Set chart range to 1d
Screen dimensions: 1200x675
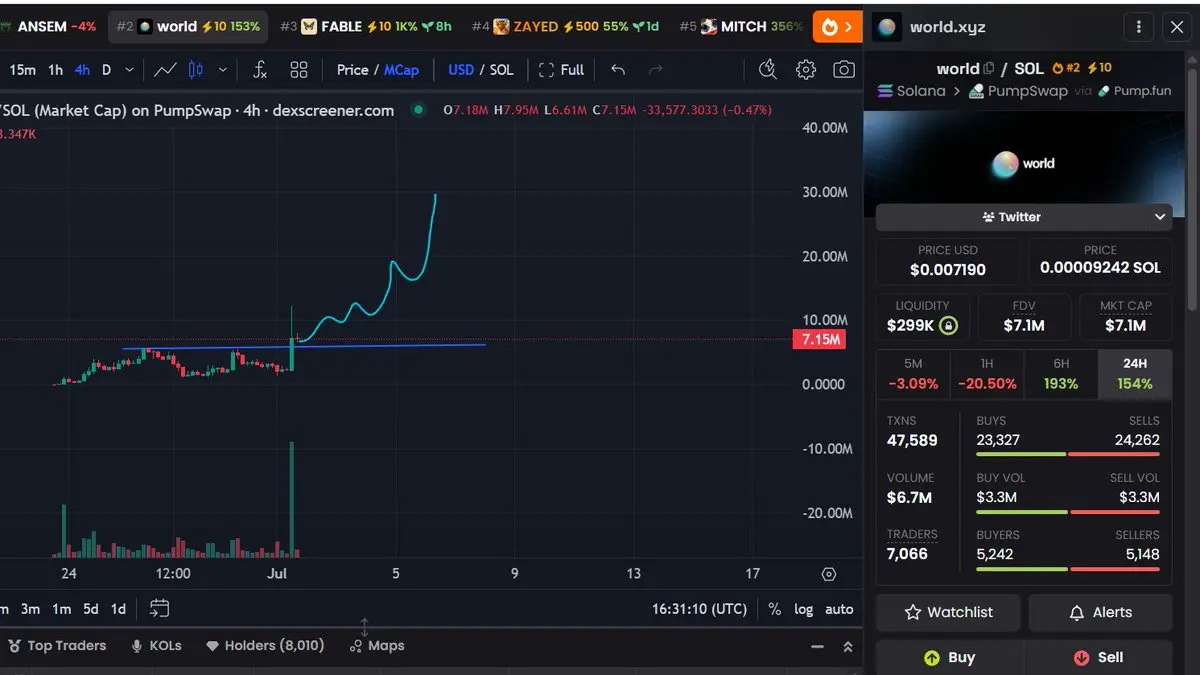pos(118,609)
